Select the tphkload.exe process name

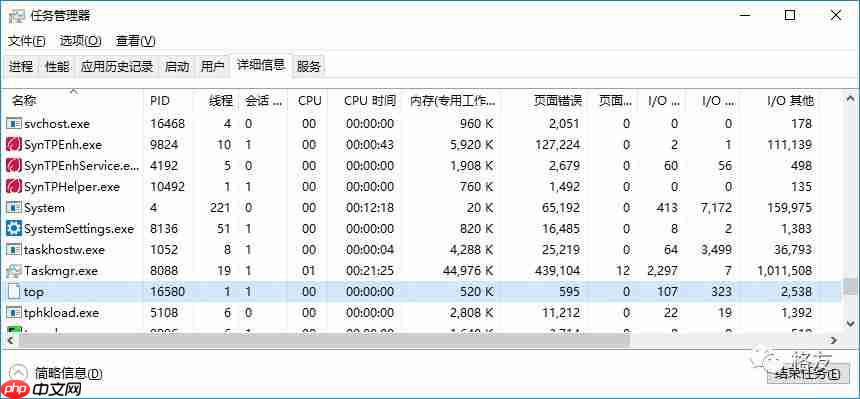pyautogui.click(x=61, y=312)
